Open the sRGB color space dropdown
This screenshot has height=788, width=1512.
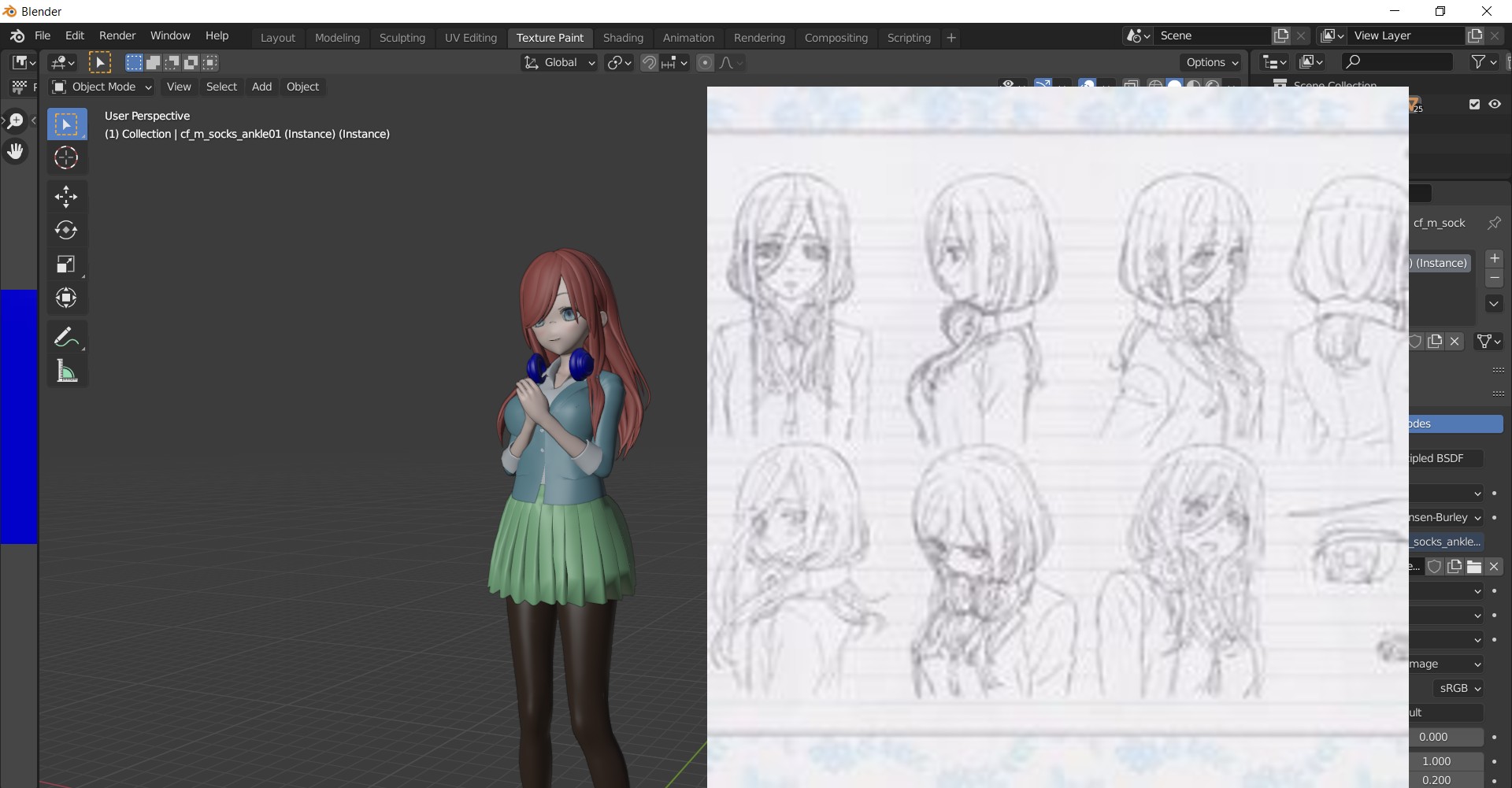pos(1458,688)
